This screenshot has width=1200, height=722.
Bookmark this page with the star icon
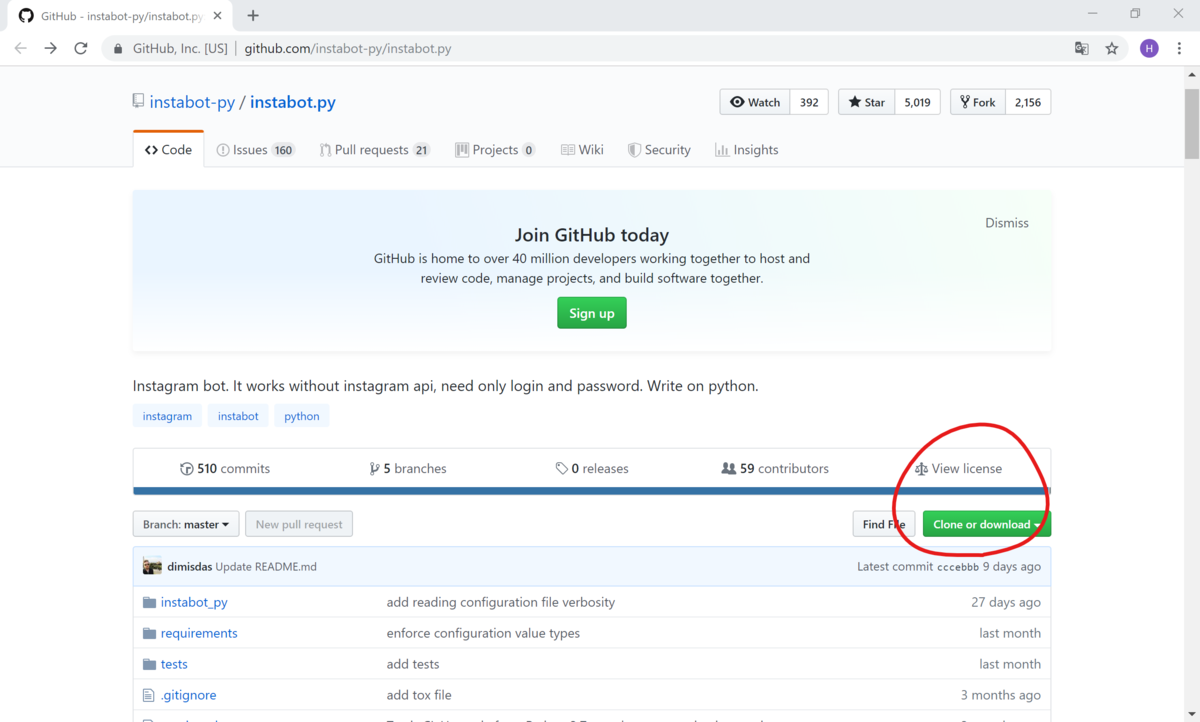pyautogui.click(x=1111, y=48)
